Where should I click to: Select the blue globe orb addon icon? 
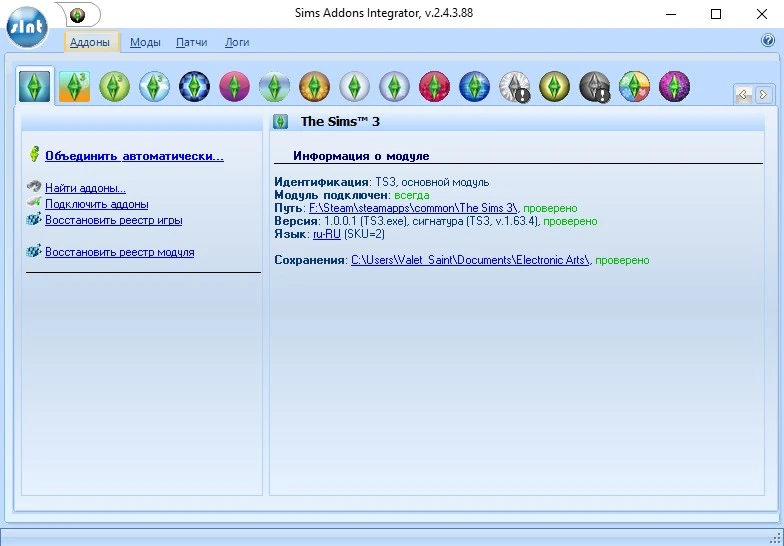(474, 86)
